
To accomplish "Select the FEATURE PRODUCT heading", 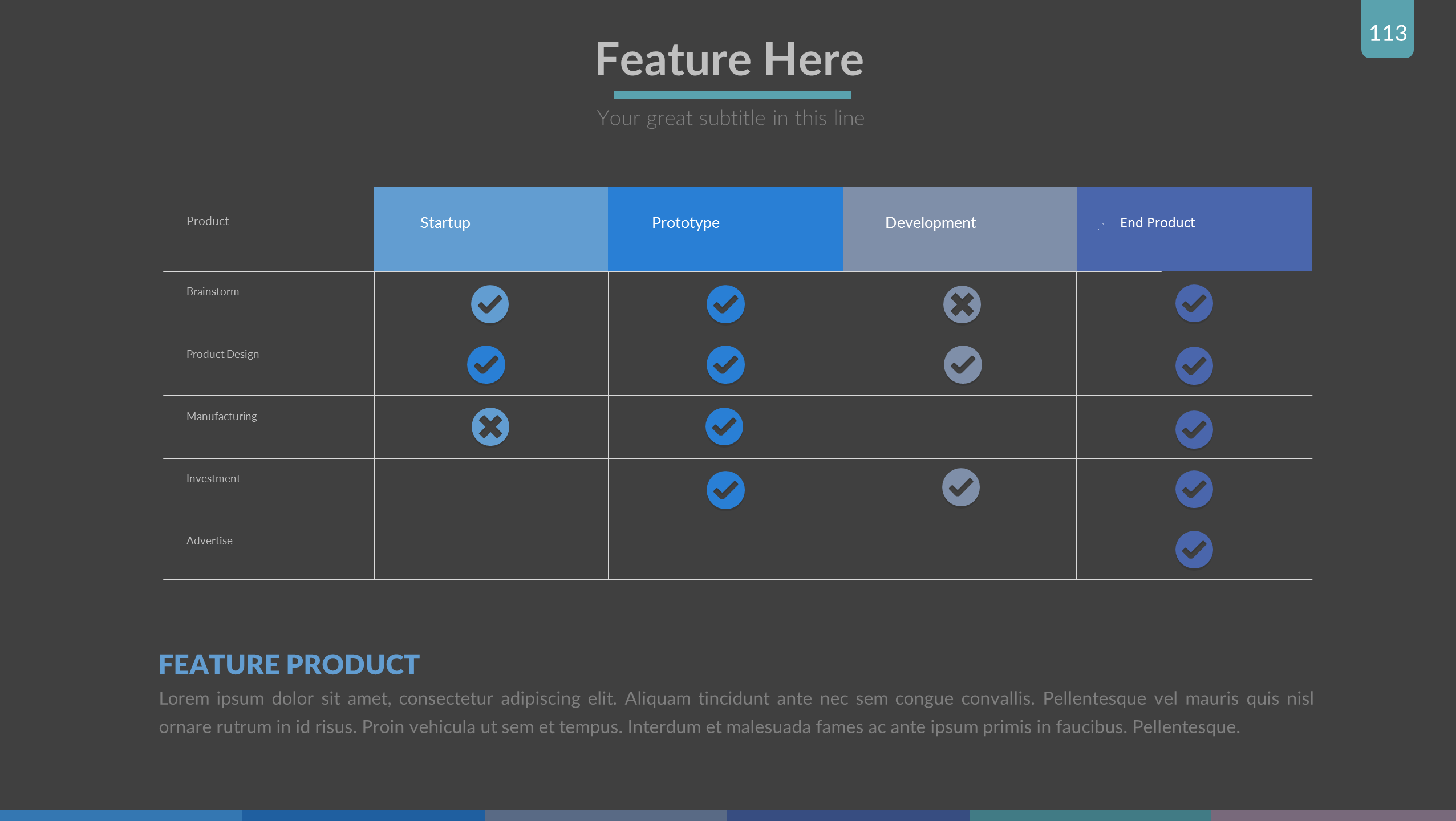I will coord(289,664).
